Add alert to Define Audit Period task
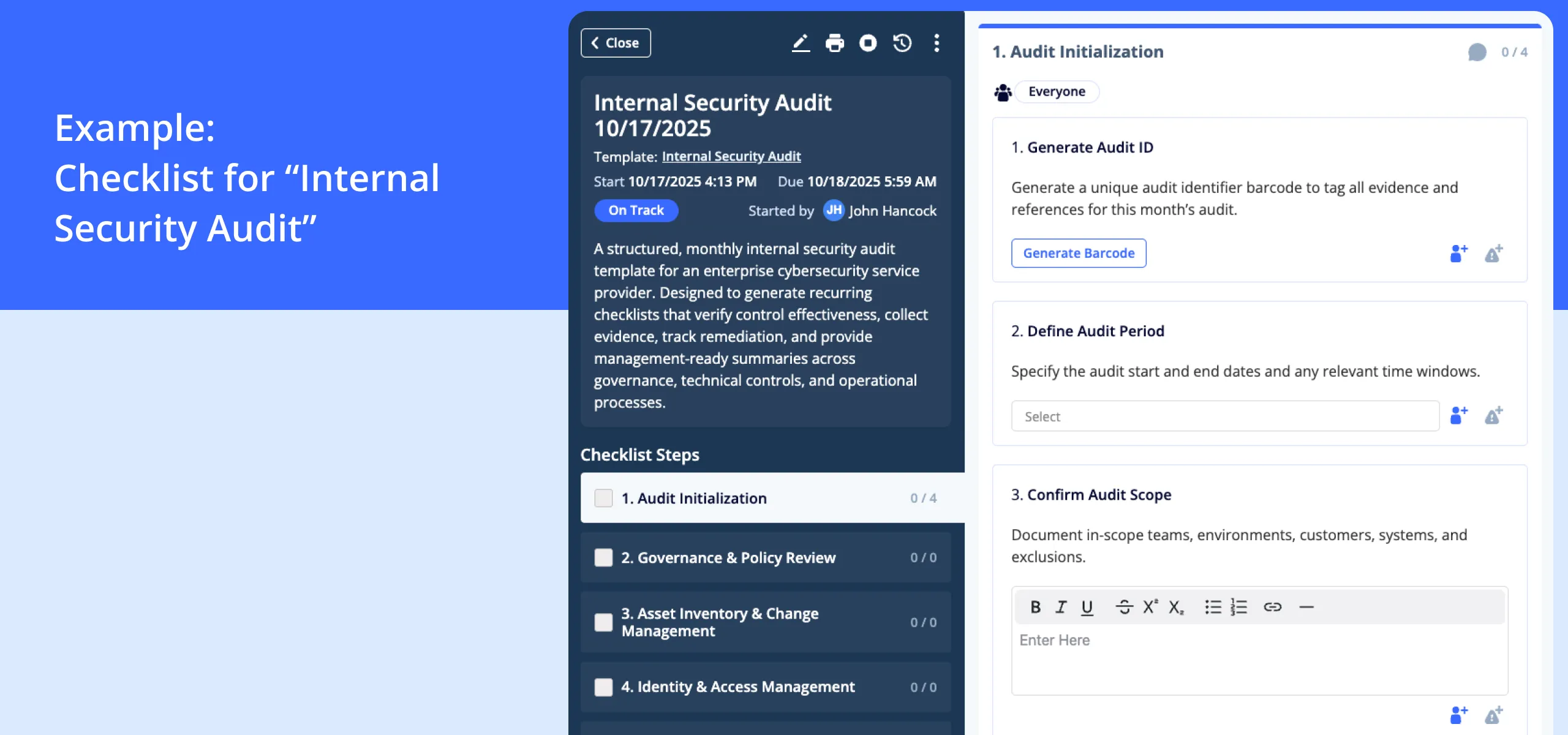The height and width of the screenshot is (735, 1568). point(1493,416)
